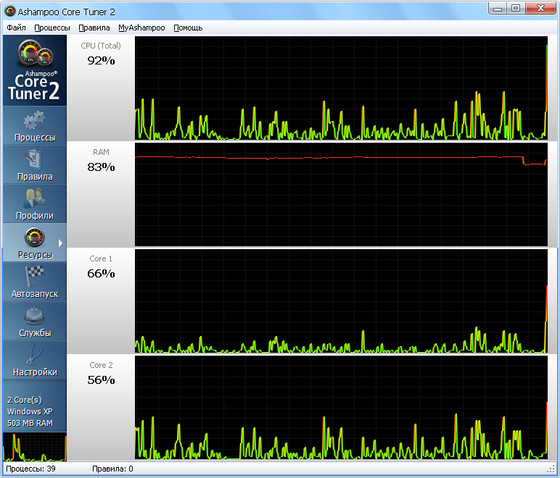Open the Помощь menu

(x=188, y=28)
